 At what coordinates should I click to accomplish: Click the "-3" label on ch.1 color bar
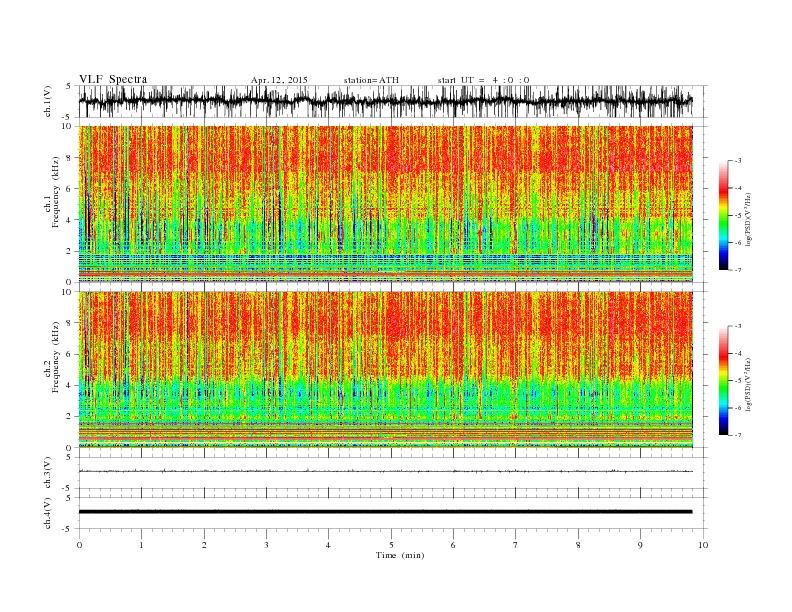tap(738, 161)
